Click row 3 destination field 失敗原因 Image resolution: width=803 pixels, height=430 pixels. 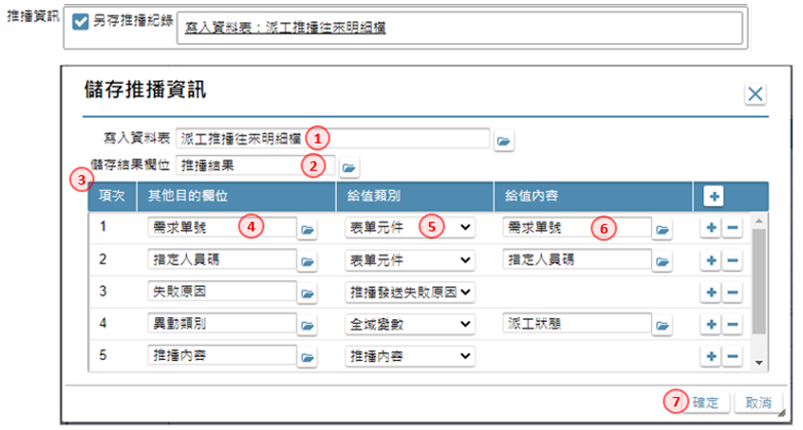click(222, 291)
